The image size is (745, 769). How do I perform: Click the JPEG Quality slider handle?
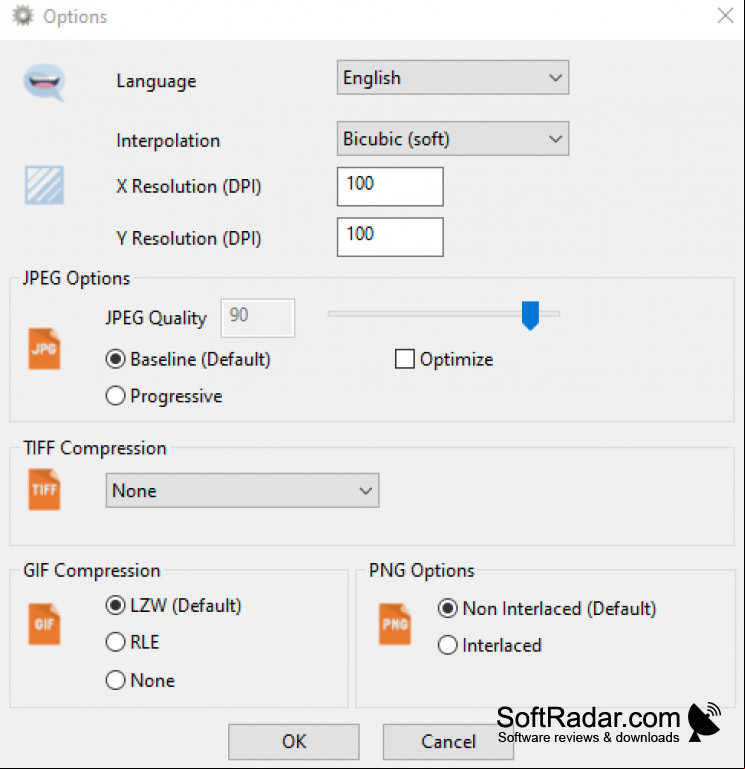(530, 315)
